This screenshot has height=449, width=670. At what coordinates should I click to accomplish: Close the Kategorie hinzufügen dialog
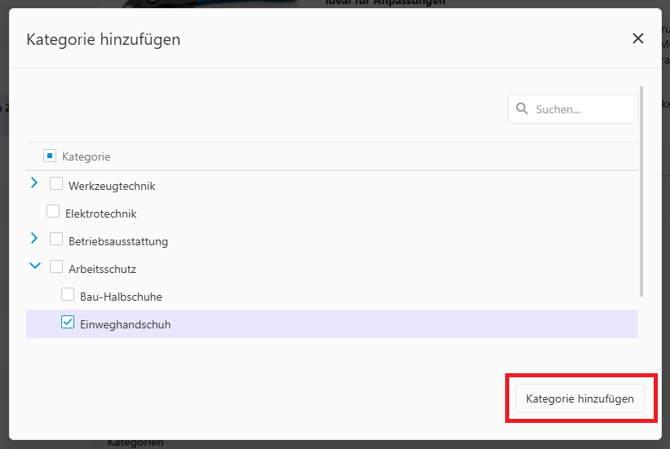pos(638,39)
